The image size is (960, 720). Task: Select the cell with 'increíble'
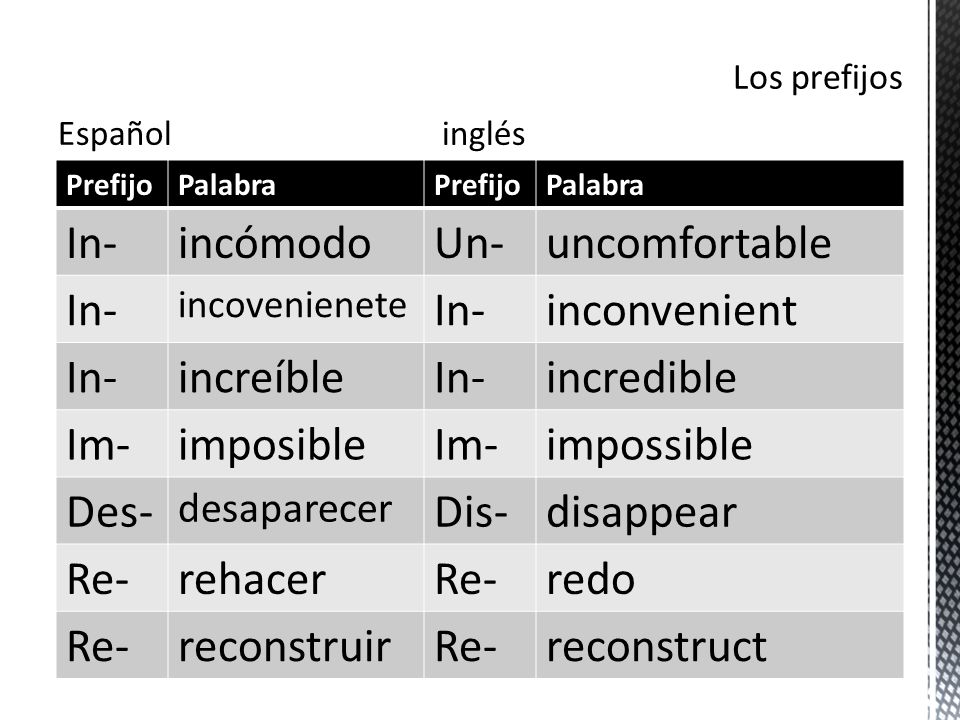click(x=296, y=377)
